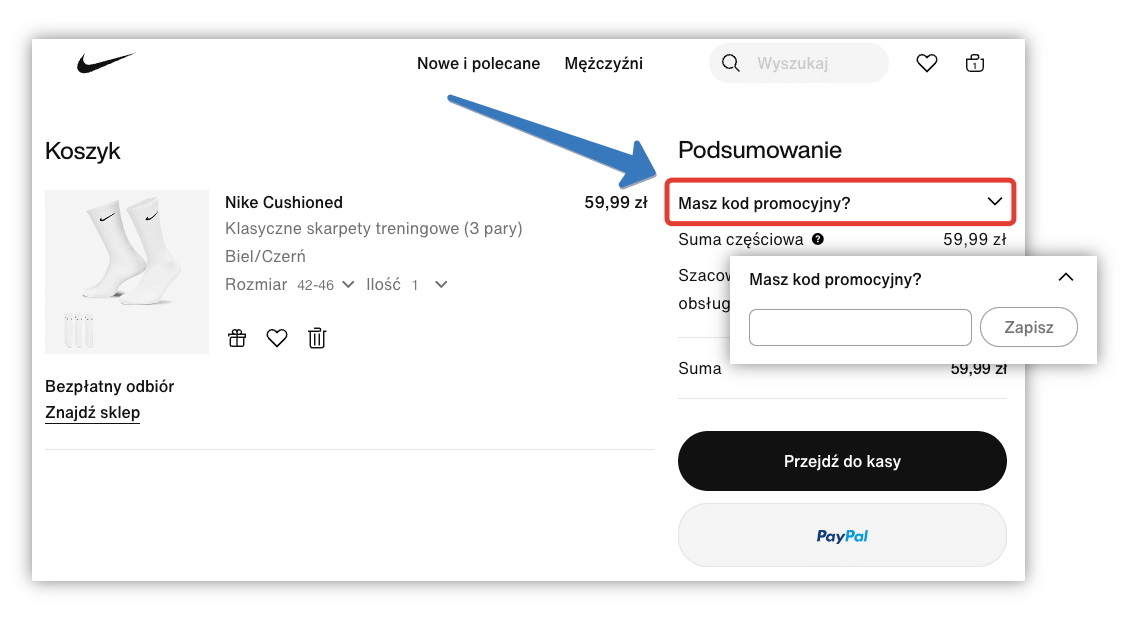1128x622 pixels.
Task: Open search via the magnifying glass icon
Action: coord(730,62)
